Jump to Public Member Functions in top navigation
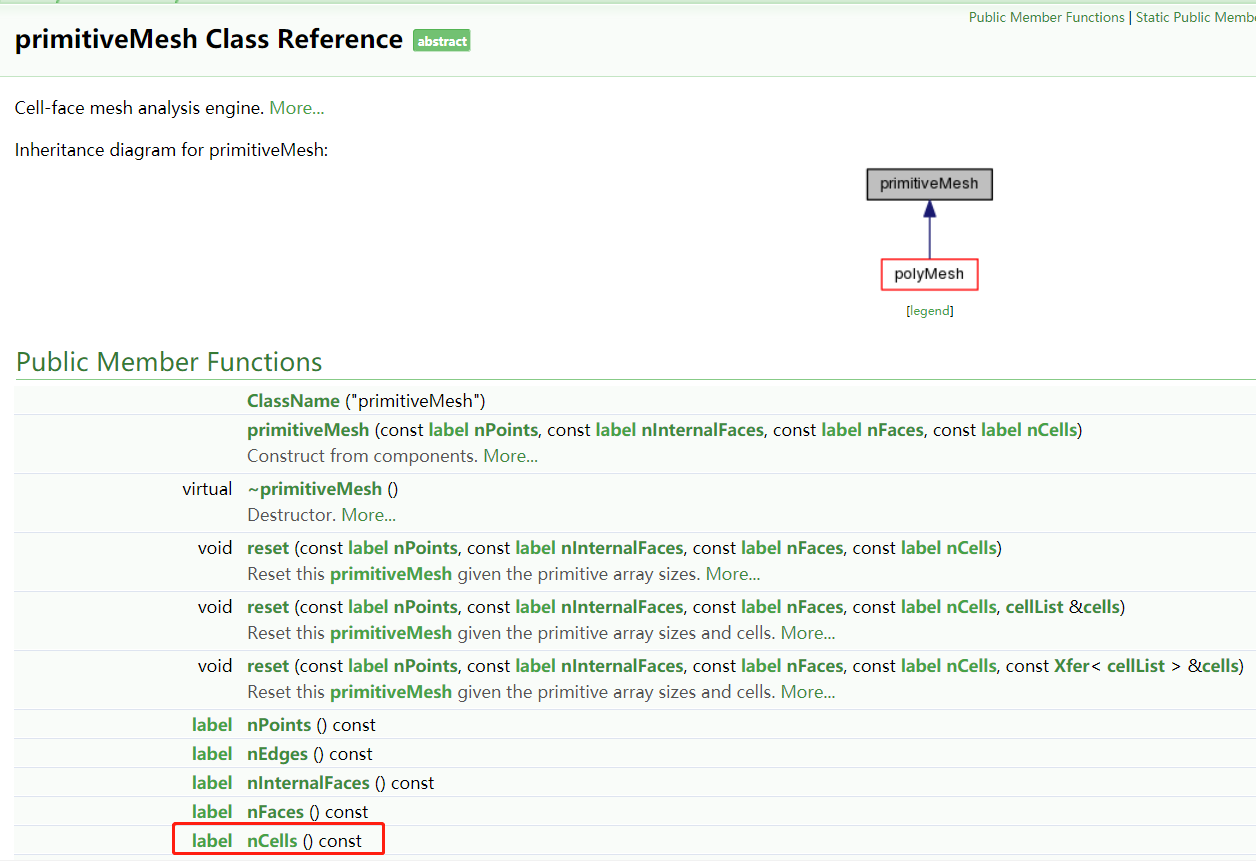The width and height of the screenshot is (1256, 861). point(1046,17)
